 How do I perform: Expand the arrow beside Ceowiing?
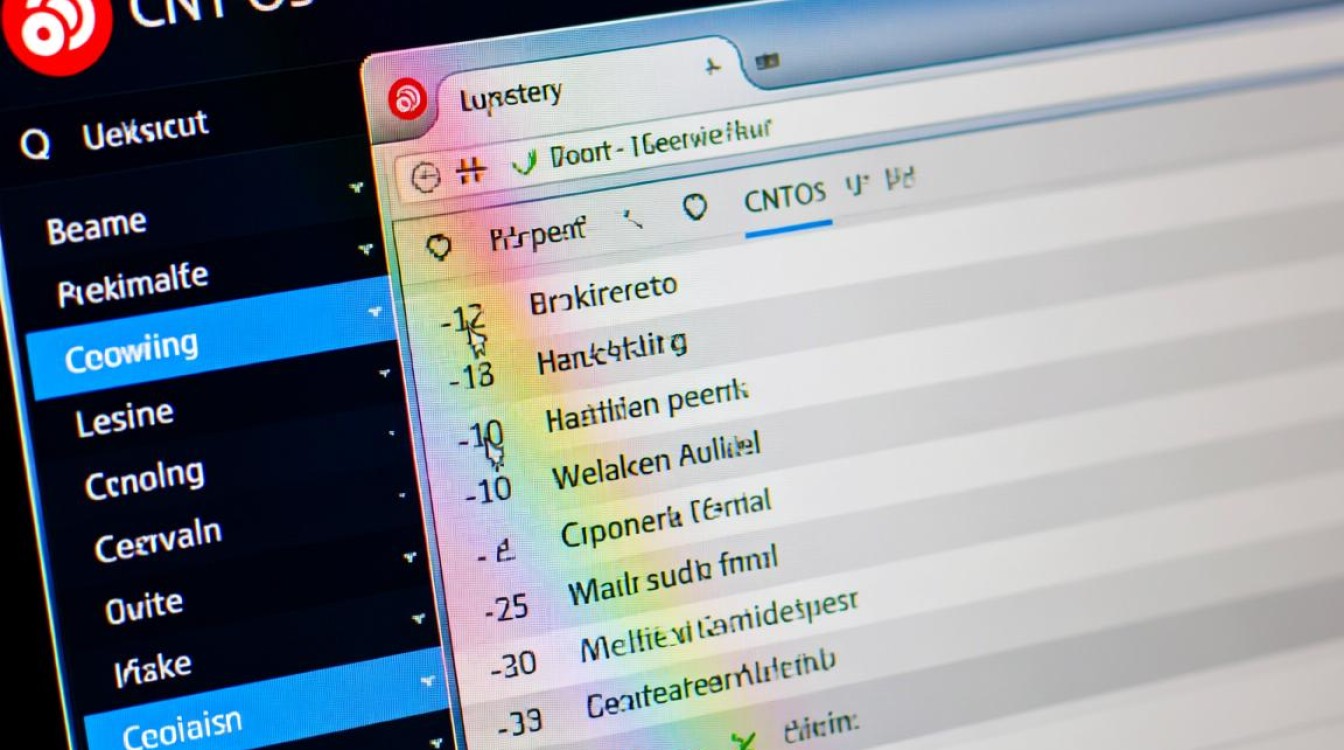375,312
